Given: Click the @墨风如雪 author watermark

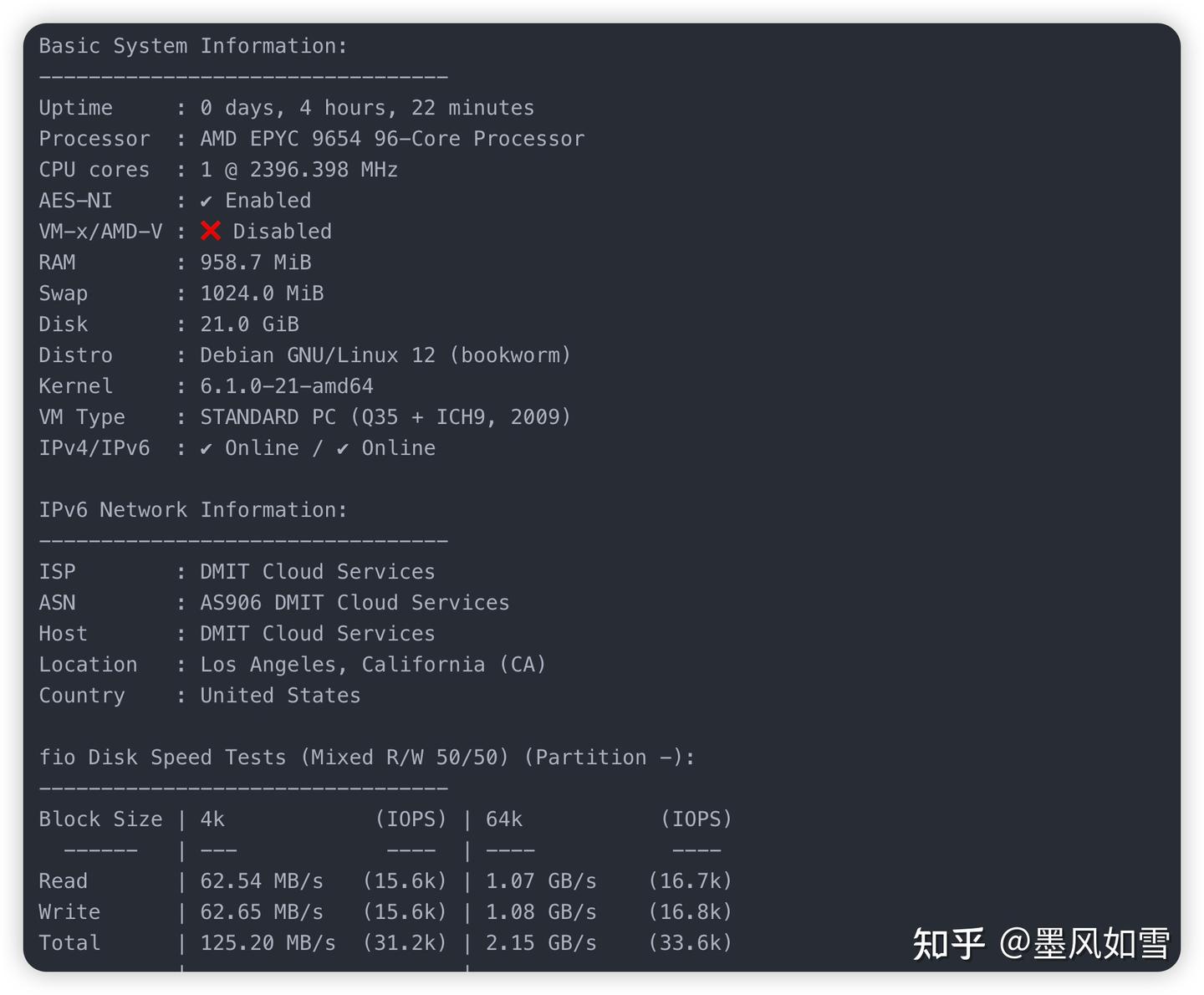Looking at the screenshot, I should [1084, 944].
